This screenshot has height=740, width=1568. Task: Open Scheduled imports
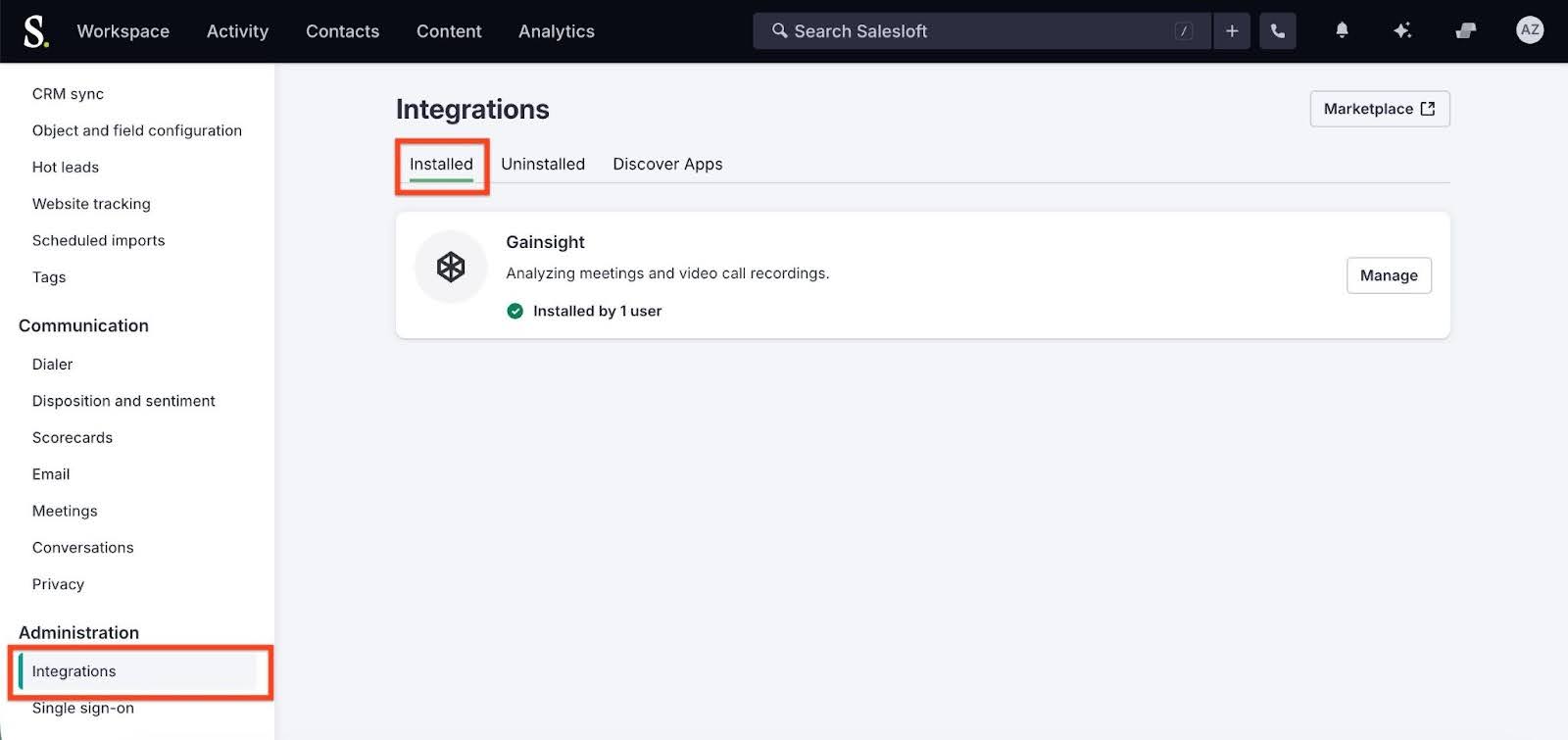click(98, 240)
